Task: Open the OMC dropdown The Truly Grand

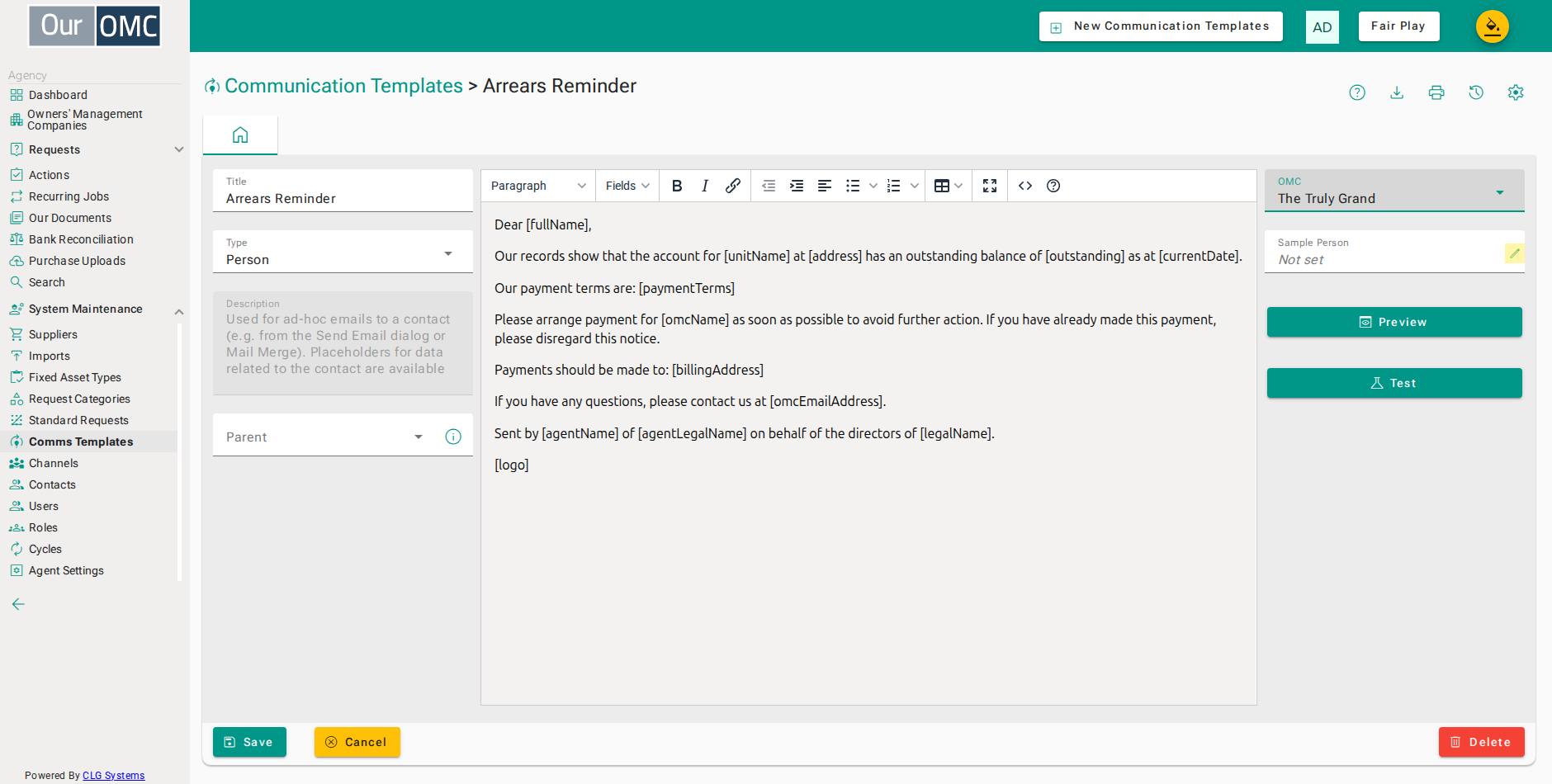Action: click(x=1394, y=191)
